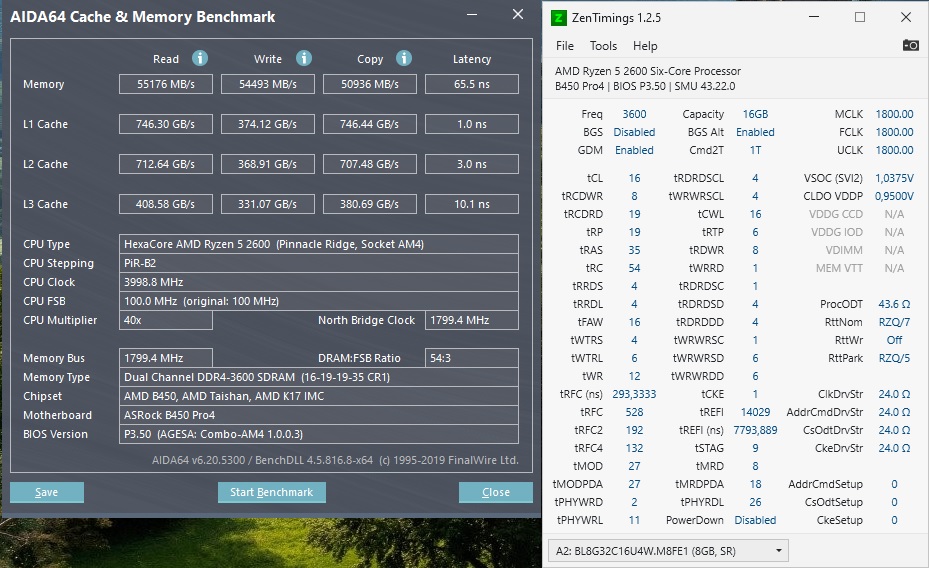Click the Save button in AIDA64
This screenshot has height=568, width=929.
(x=47, y=492)
